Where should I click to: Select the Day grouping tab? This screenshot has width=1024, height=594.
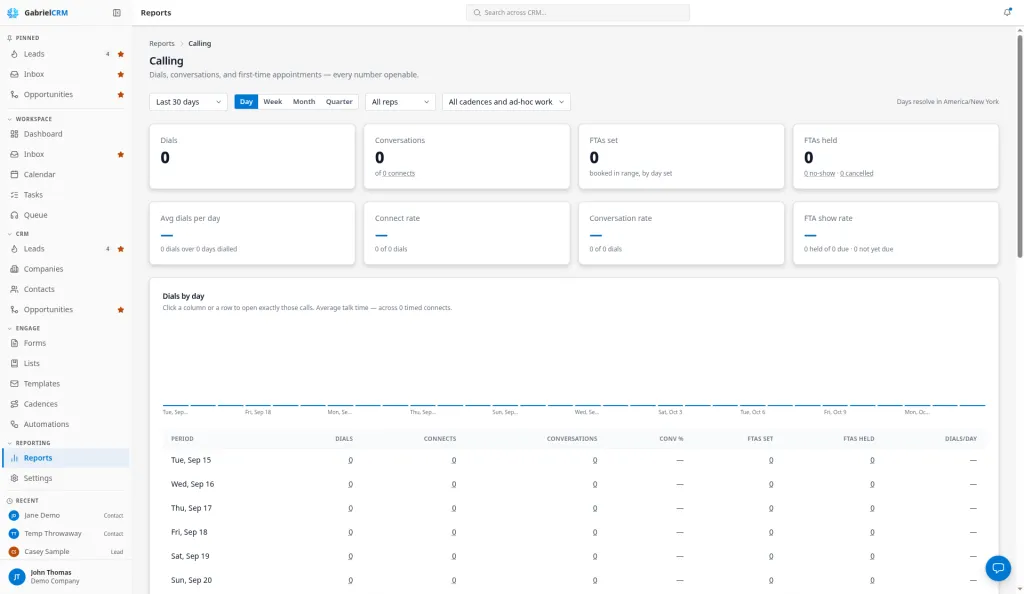point(246,102)
